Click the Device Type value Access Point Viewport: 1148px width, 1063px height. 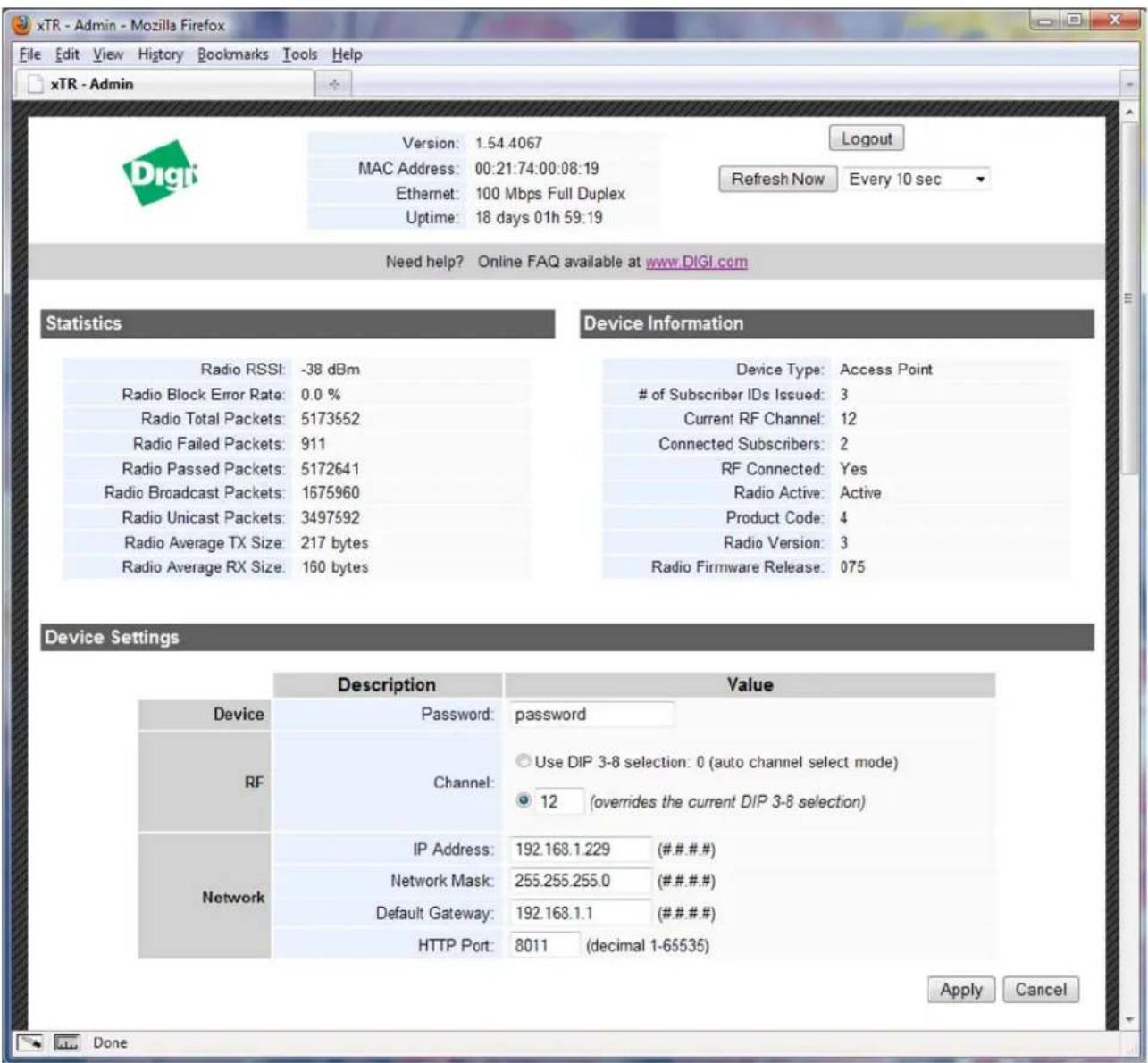click(x=886, y=369)
